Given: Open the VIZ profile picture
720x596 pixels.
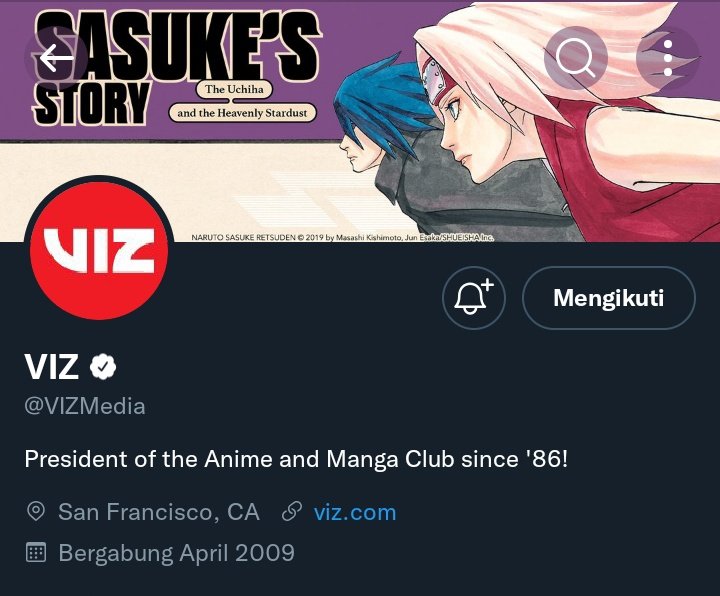Looking at the screenshot, I should (x=99, y=250).
